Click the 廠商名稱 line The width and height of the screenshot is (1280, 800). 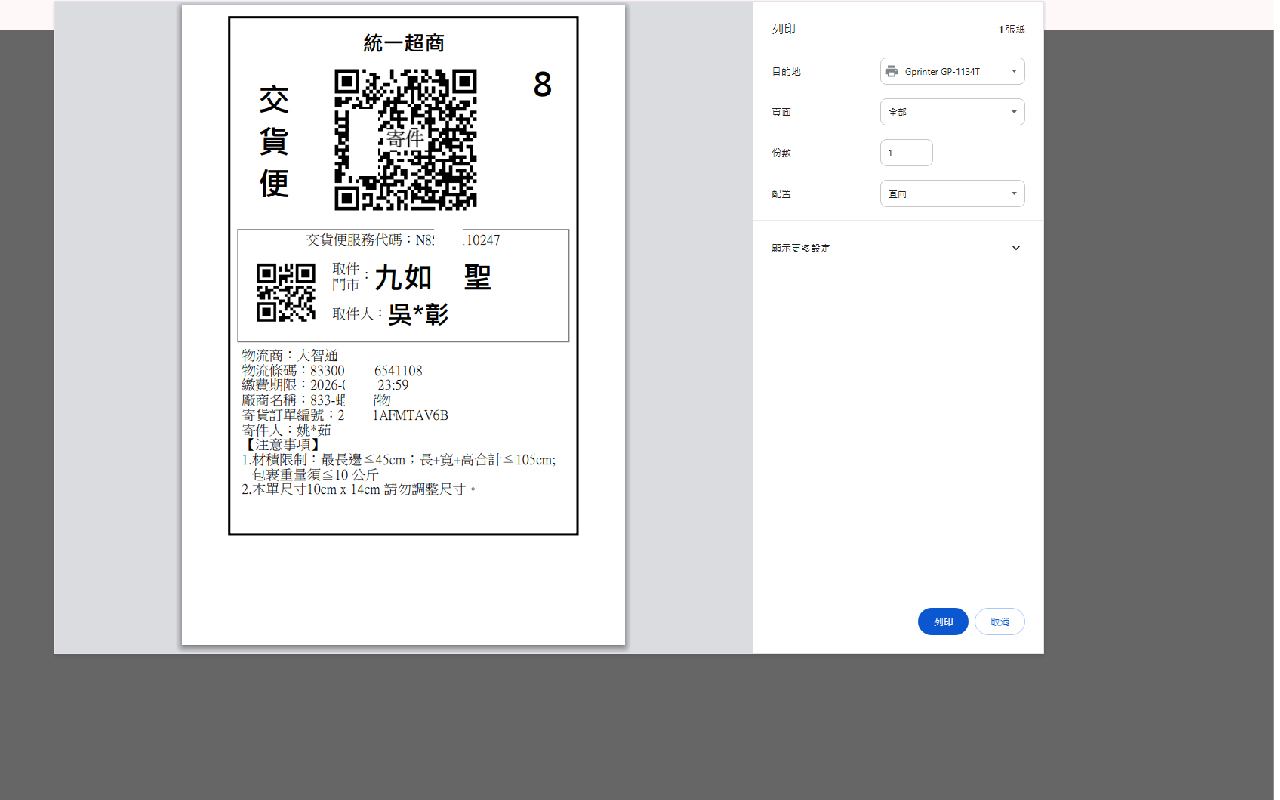click(x=316, y=400)
